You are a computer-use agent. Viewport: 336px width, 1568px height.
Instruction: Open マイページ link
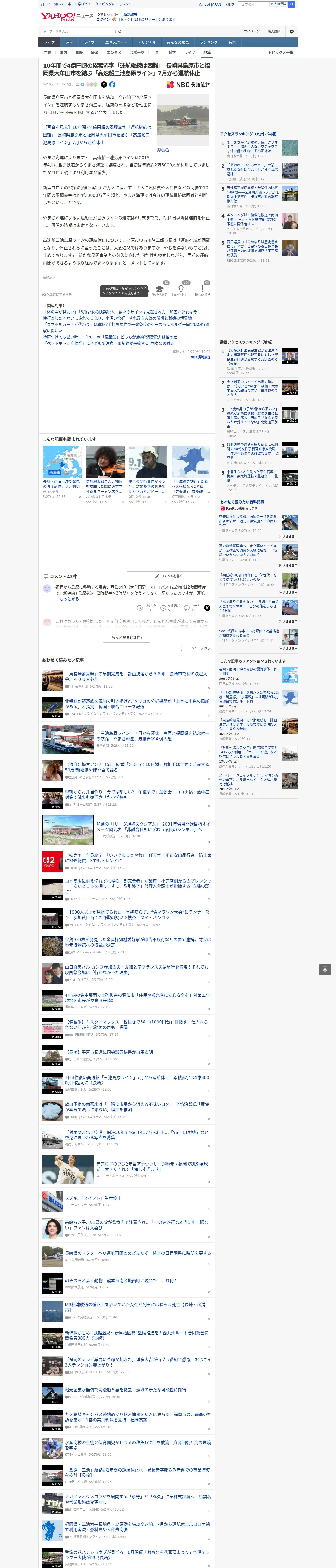click(251, 32)
